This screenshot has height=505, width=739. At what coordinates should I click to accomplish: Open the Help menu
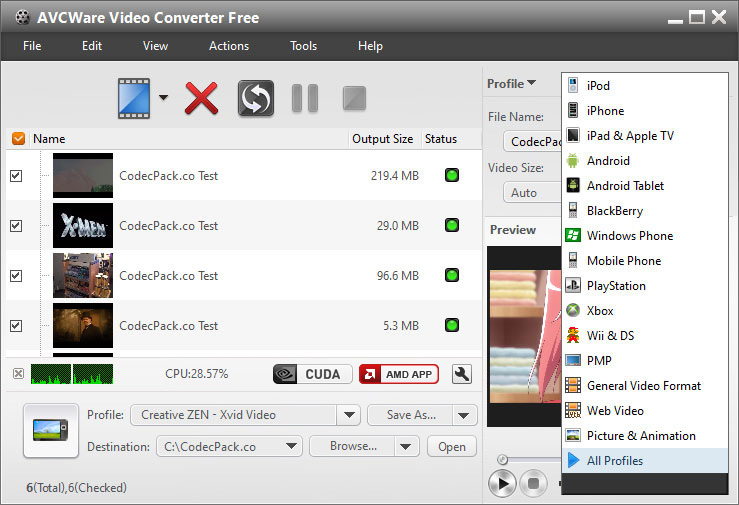(x=370, y=46)
